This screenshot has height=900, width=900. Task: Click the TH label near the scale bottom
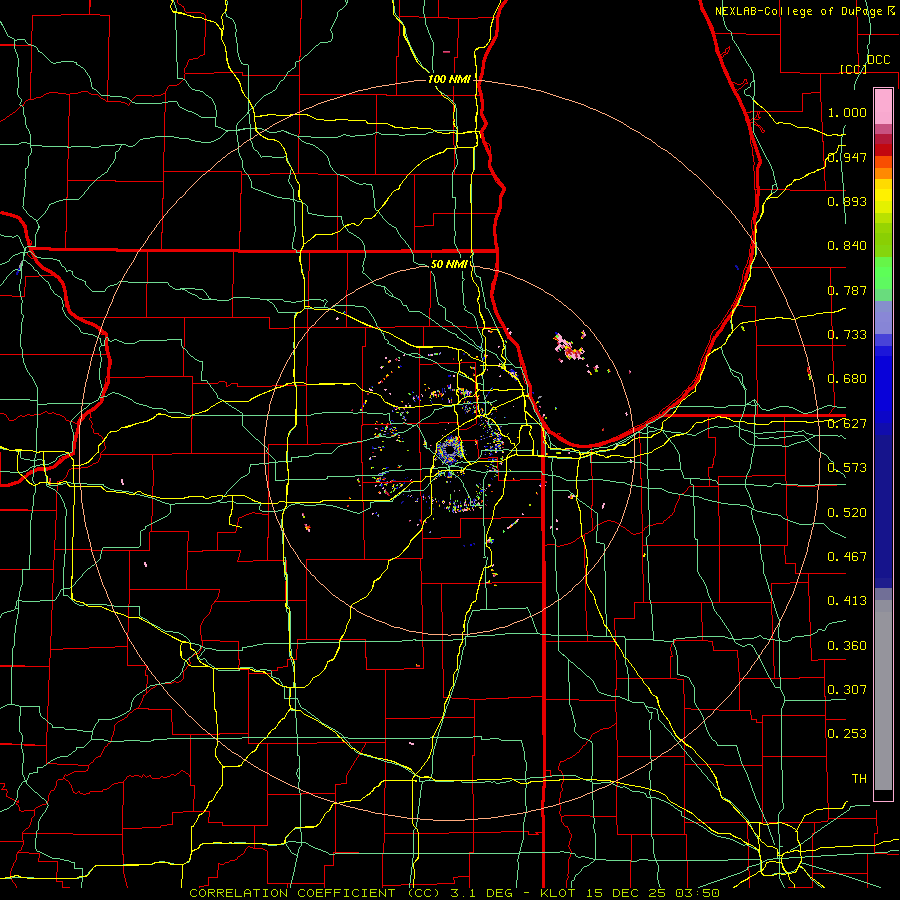point(859,779)
